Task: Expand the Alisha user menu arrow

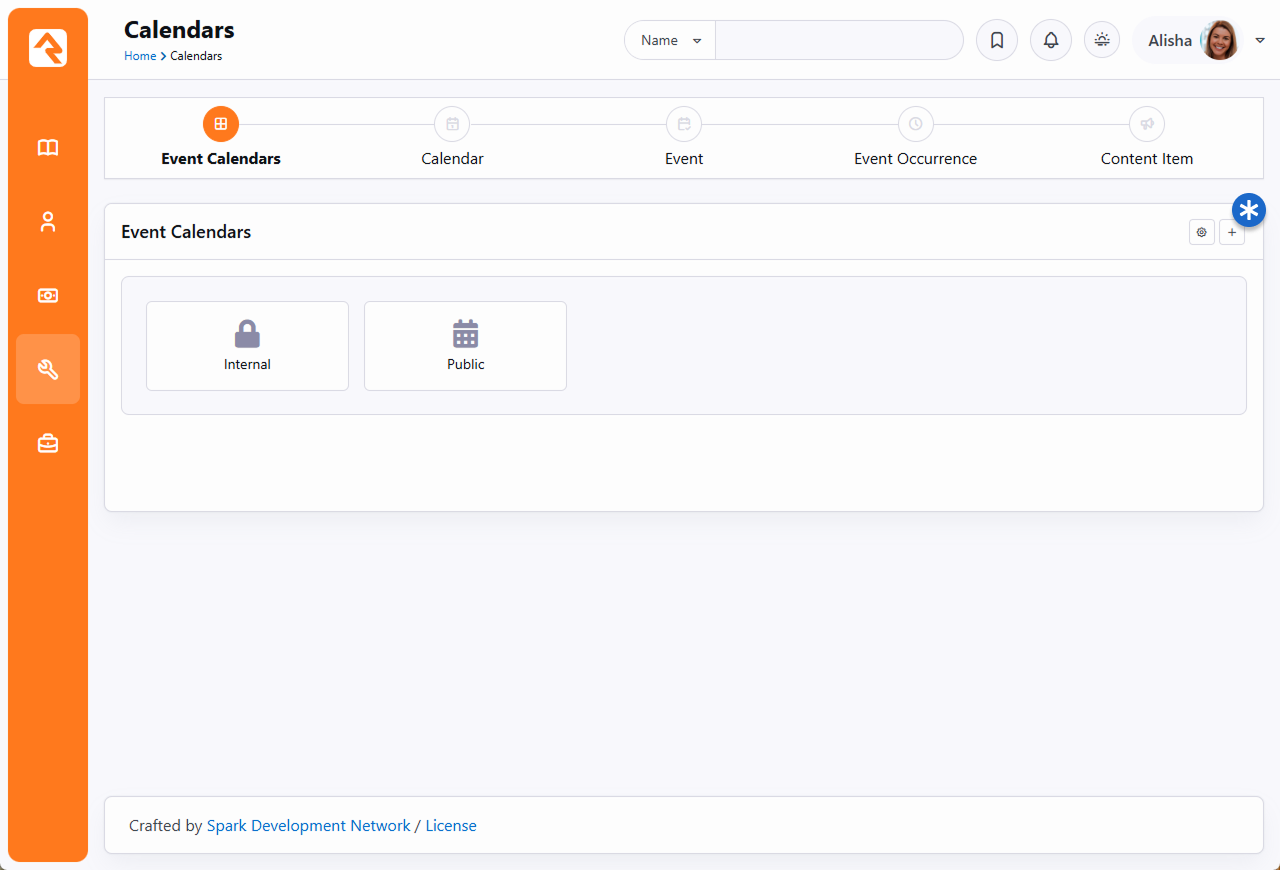Action: pyautogui.click(x=1260, y=41)
